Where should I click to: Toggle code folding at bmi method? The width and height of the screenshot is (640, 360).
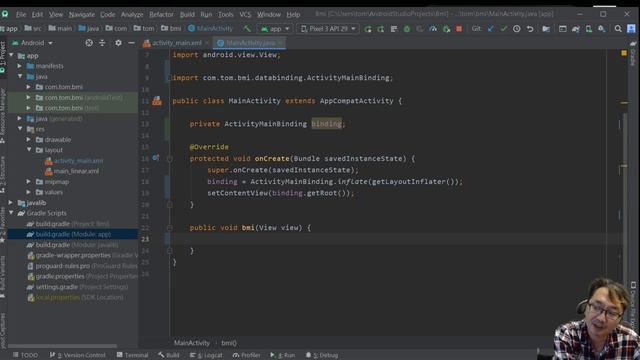click(x=170, y=228)
